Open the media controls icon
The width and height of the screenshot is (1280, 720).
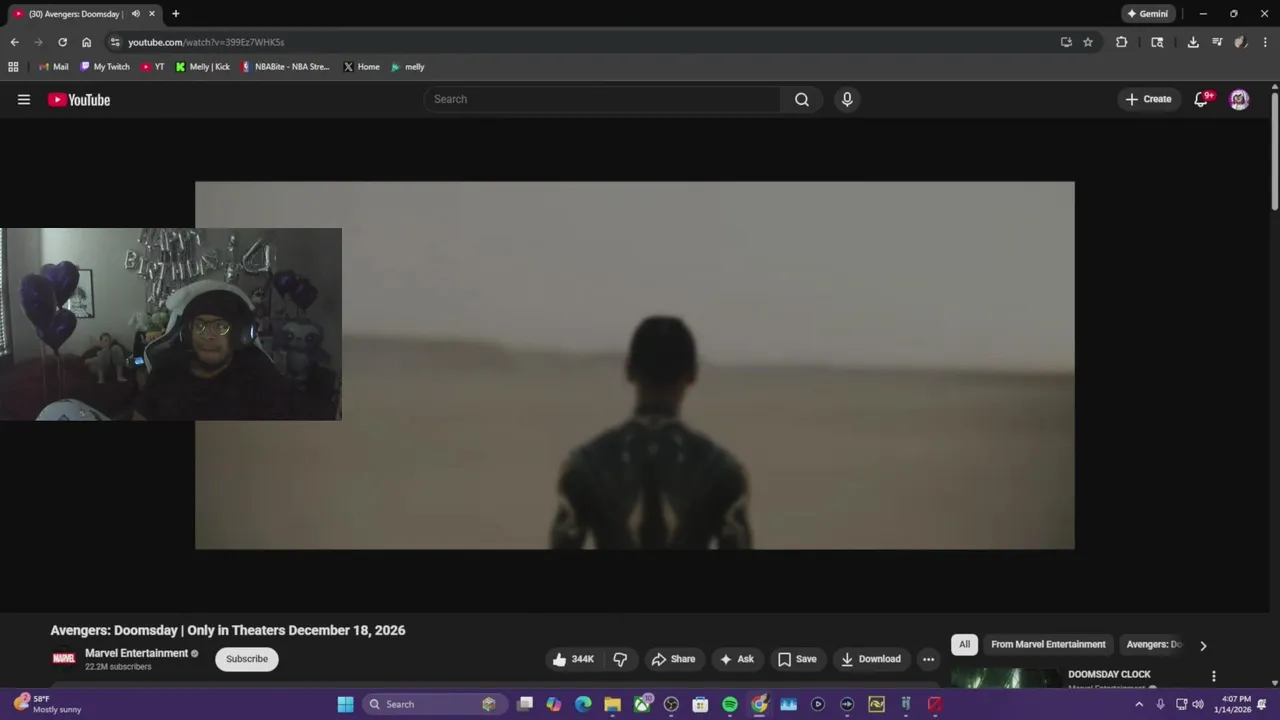click(x=1217, y=42)
